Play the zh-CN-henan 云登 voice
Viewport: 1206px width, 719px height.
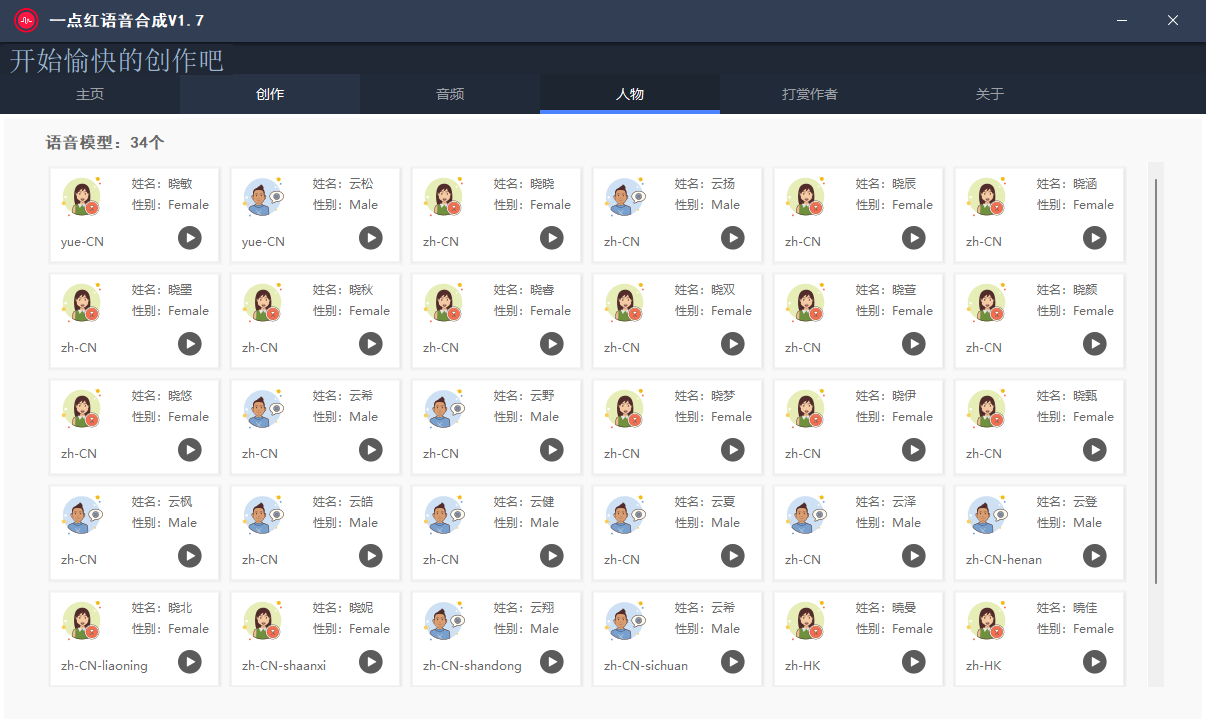point(1095,556)
